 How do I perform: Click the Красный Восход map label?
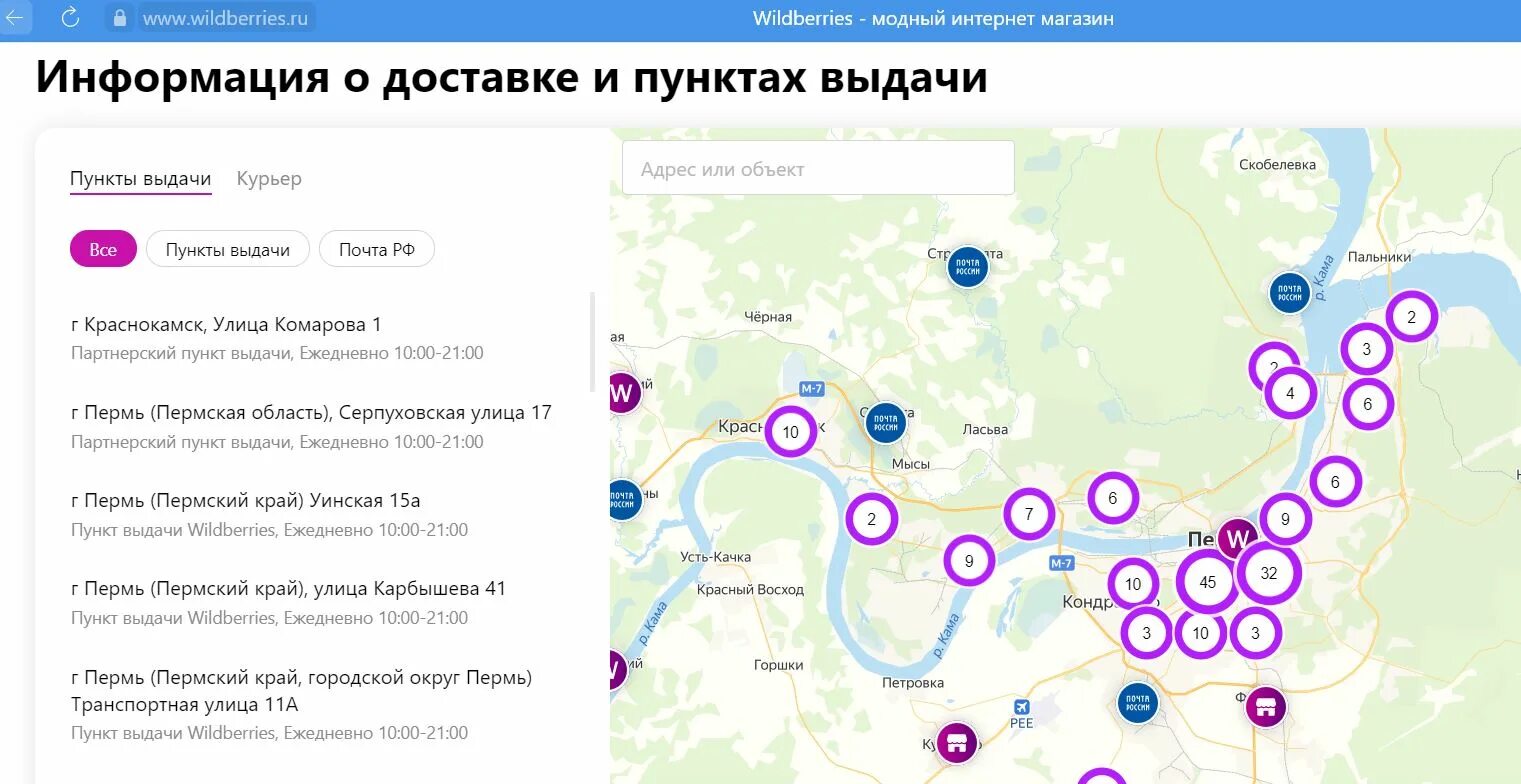pyautogui.click(x=750, y=589)
